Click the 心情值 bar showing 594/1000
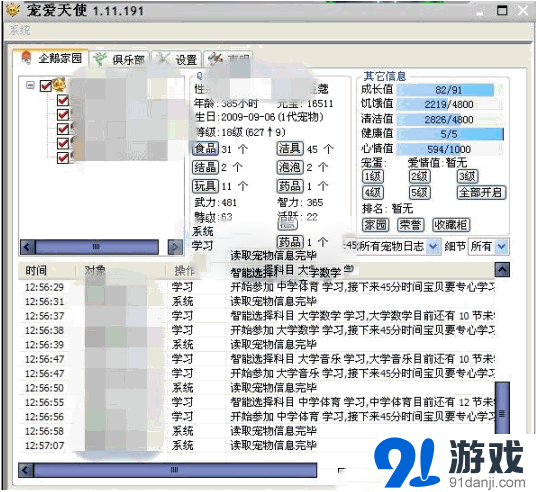Image resolution: width=537 pixels, height=492 pixels. click(450, 149)
